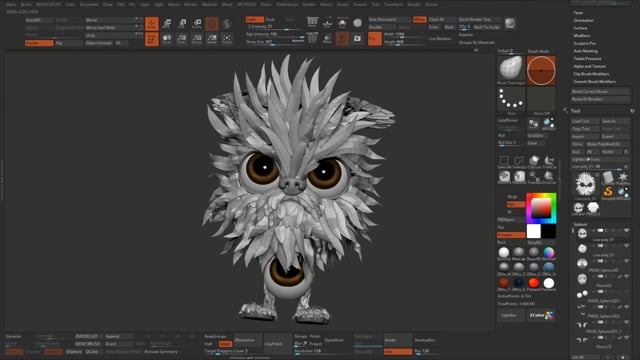This screenshot has height=360, width=640.
Task: Choose the SelectRect brush icon
Action: click(x=504, y=161)
